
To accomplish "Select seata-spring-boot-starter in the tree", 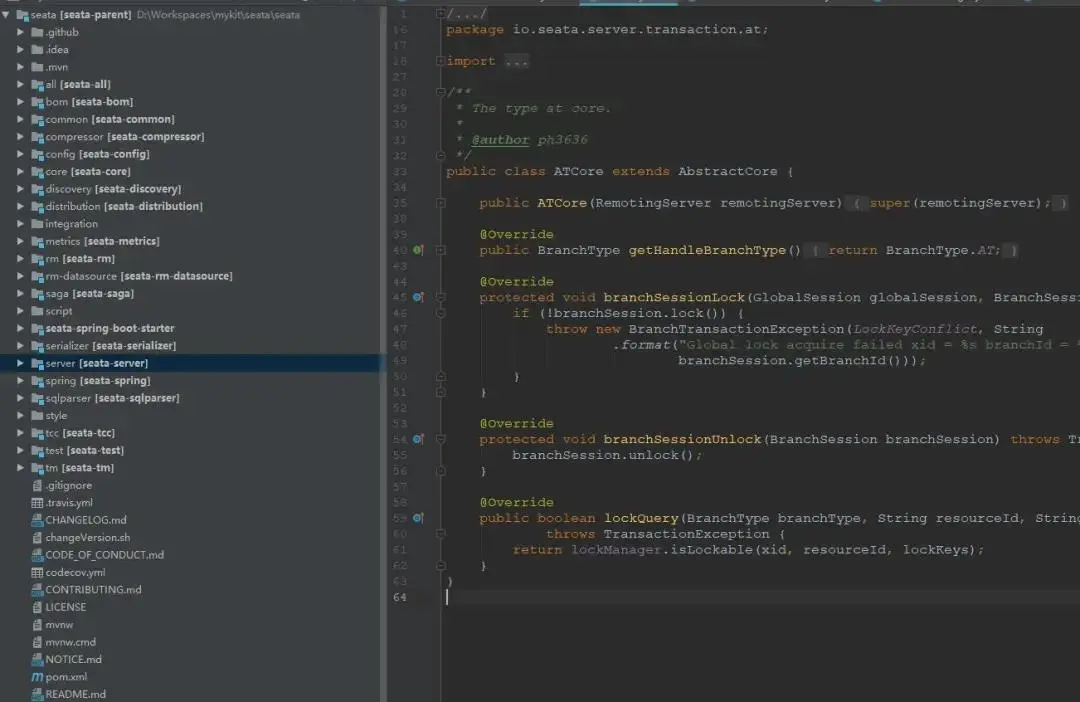I will pos(110,329).
